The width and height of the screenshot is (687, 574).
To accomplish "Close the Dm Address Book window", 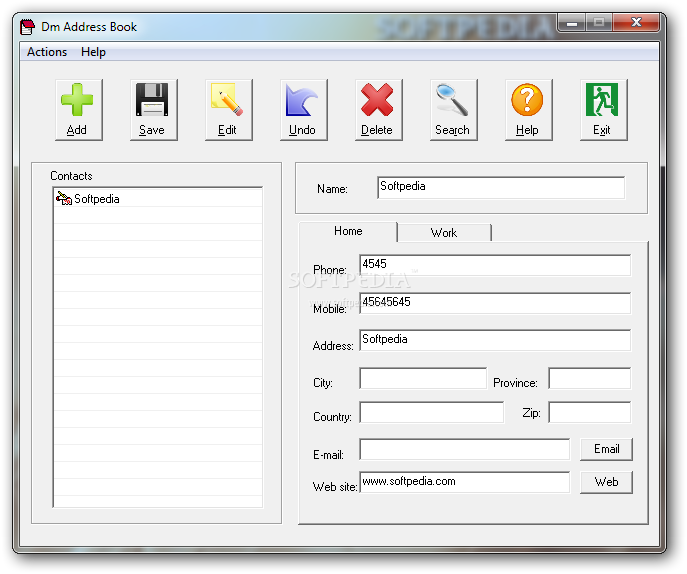I will 636,23.
